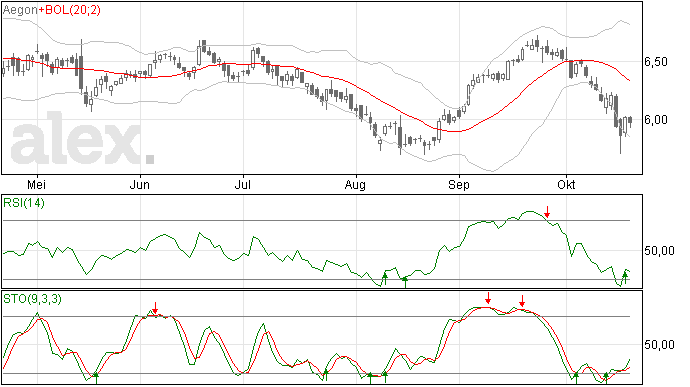
Task: Select the Jun month axis label
Action: click(139, 185)
